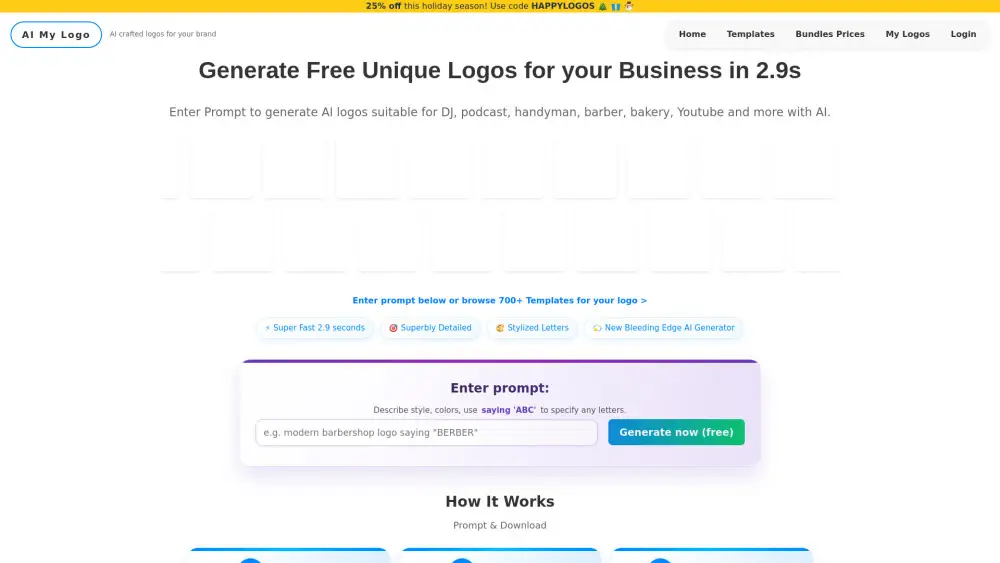The width and height of the screenshot is (1000, 563).
Task: Open the Bundles Prices page
Action: click(x=830, y=34)
